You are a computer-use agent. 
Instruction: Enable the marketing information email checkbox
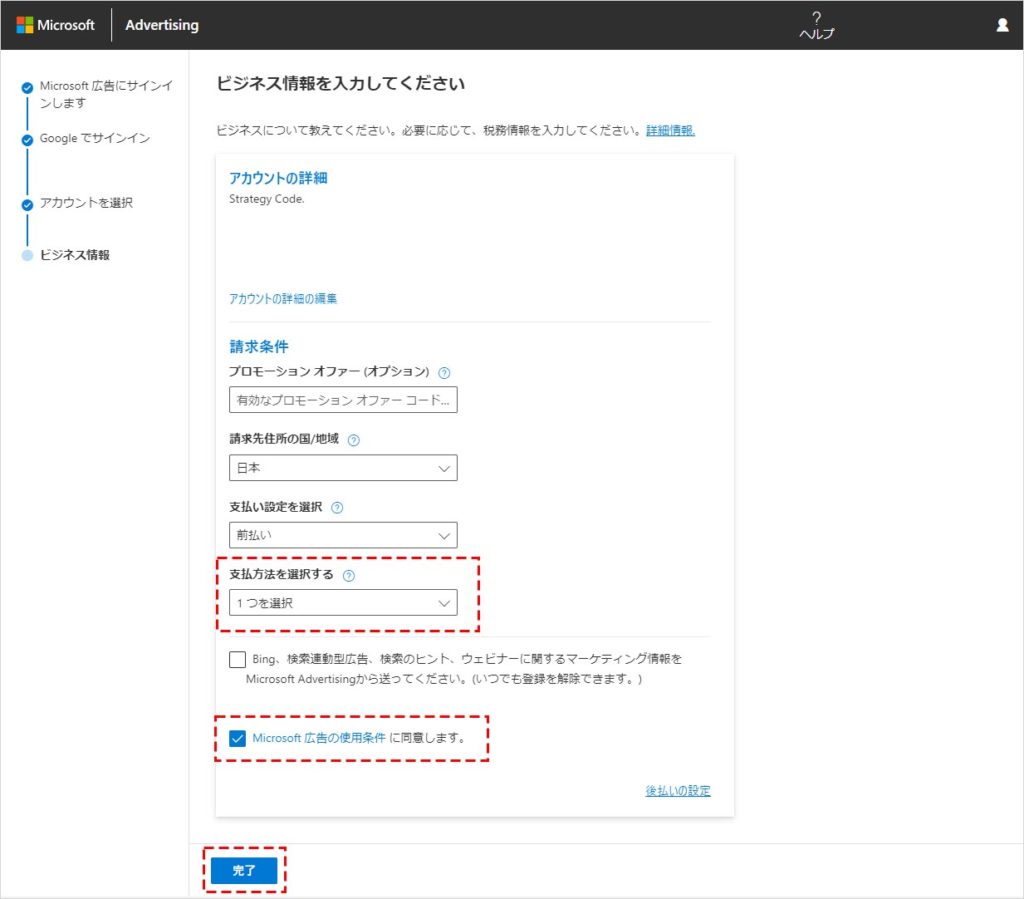tap(237, 660)
